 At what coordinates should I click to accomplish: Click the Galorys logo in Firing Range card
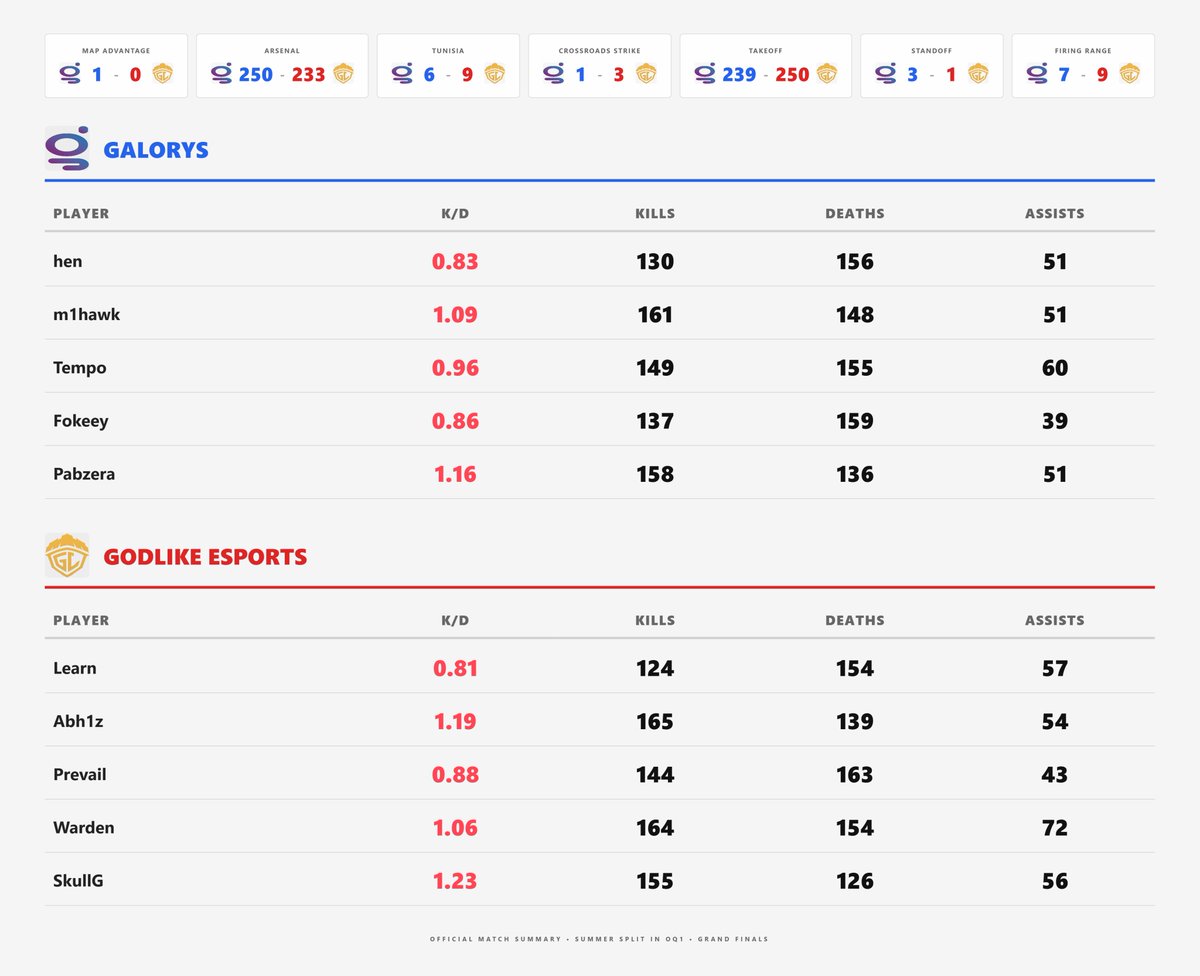tap(1037, 74)
